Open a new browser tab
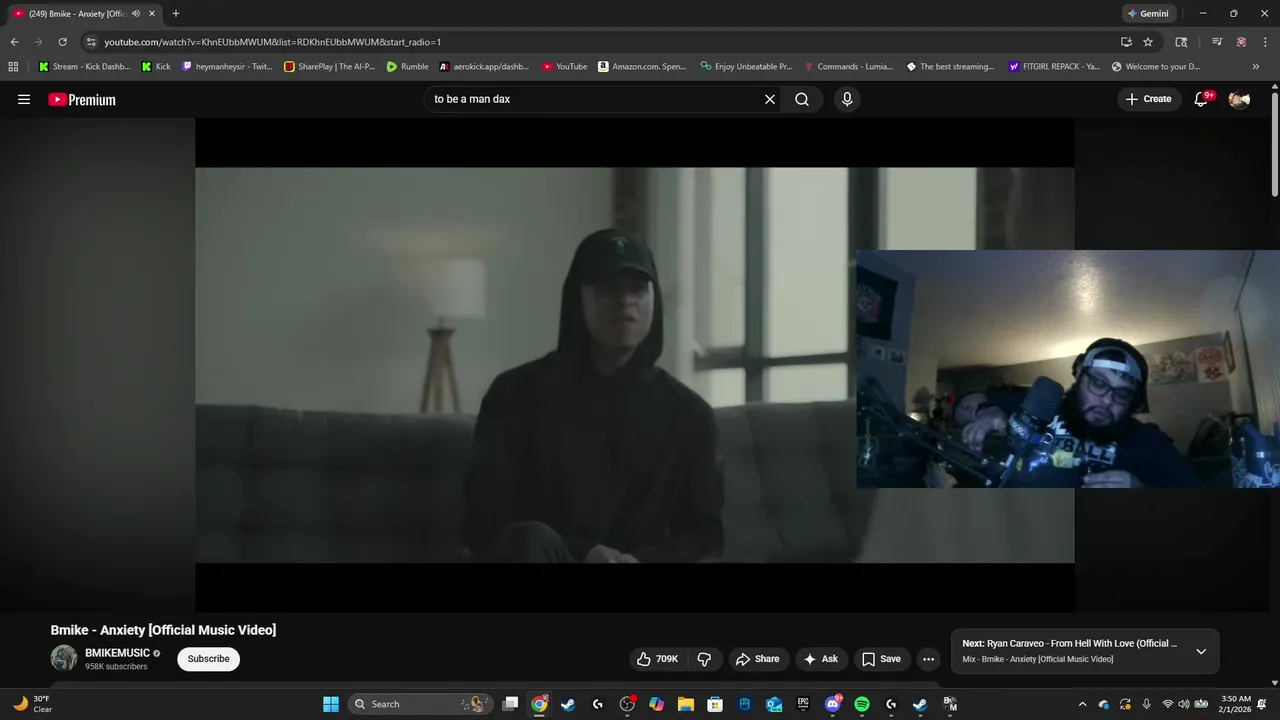 175,14
